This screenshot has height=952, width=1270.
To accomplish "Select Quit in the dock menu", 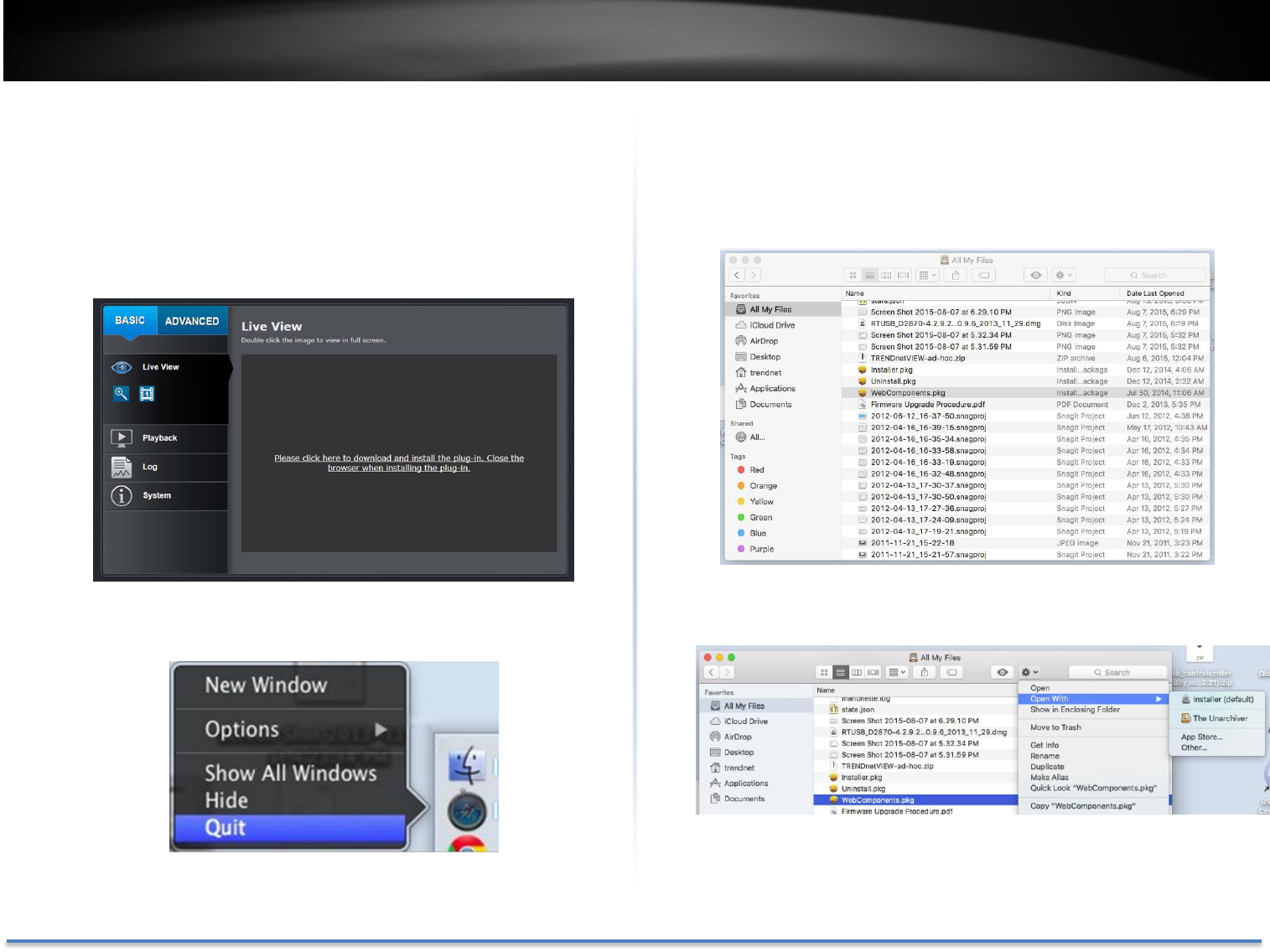I will click(x=290, y=828).
